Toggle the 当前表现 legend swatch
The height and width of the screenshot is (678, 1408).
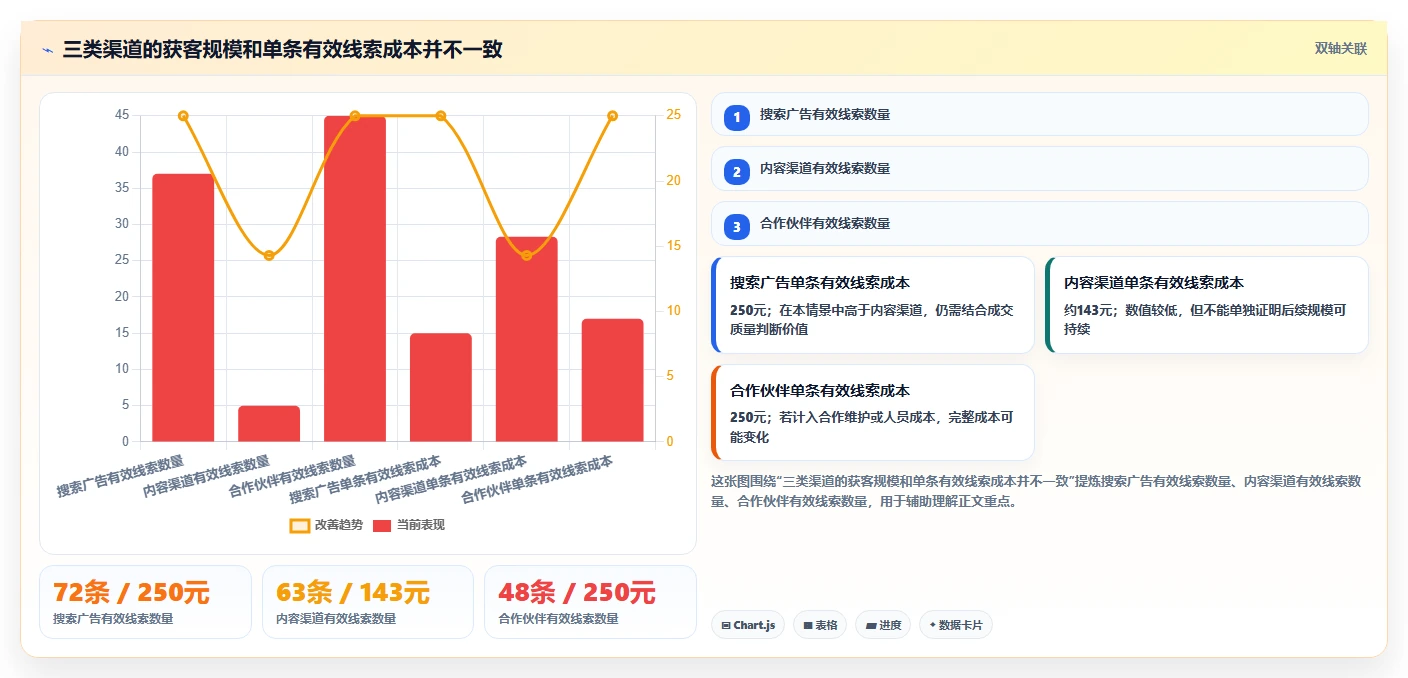click(x=382, y=525)
